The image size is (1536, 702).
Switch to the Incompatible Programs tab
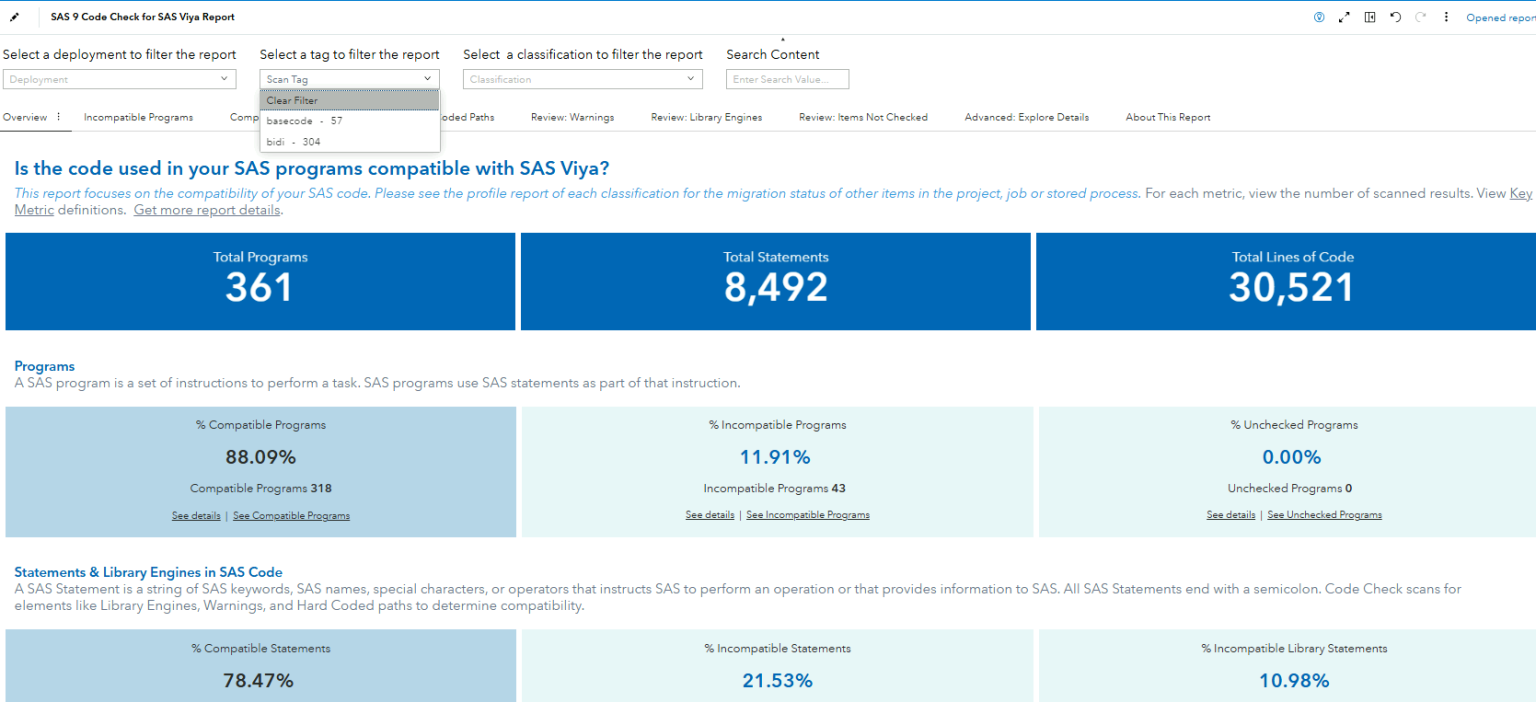(138, 117)
